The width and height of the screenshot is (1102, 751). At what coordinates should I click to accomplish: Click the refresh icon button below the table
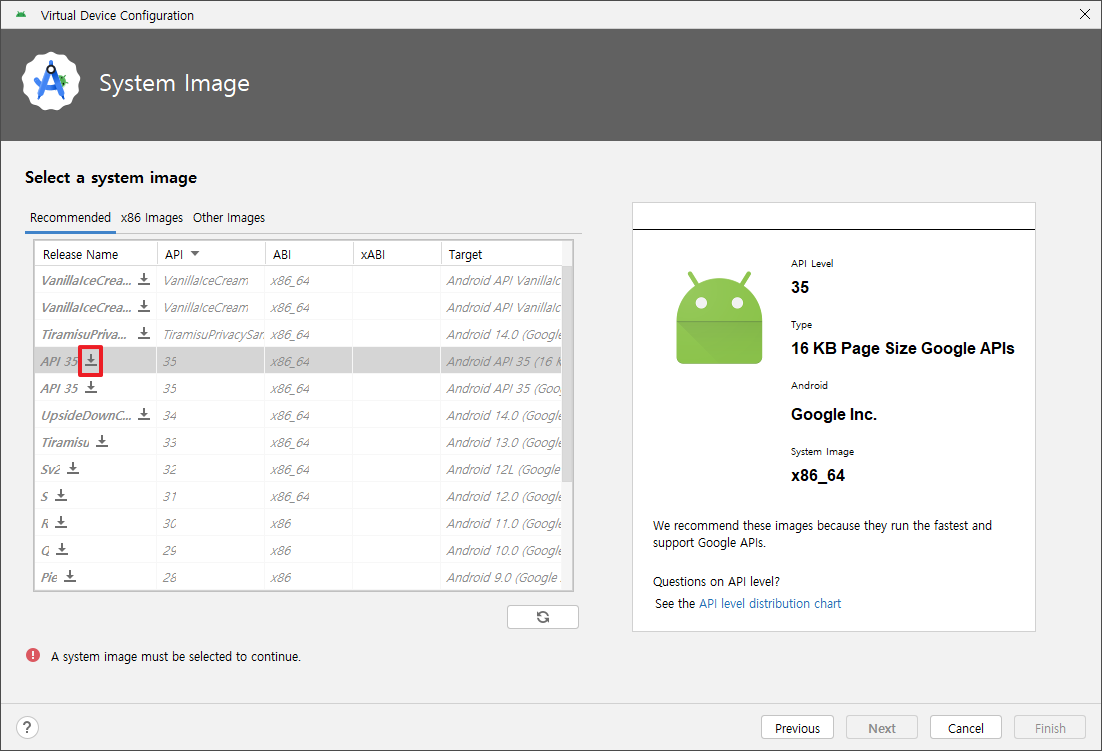543,617
